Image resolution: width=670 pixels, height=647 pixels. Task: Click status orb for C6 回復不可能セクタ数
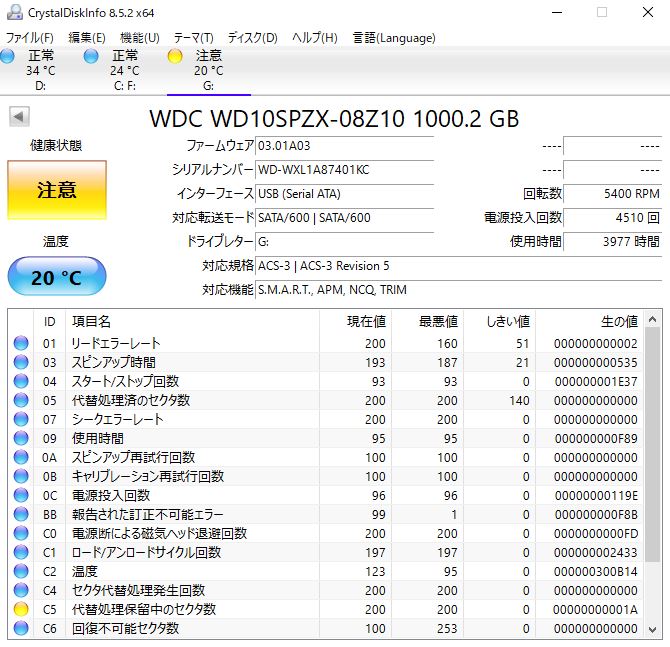[x=21, y=629]
